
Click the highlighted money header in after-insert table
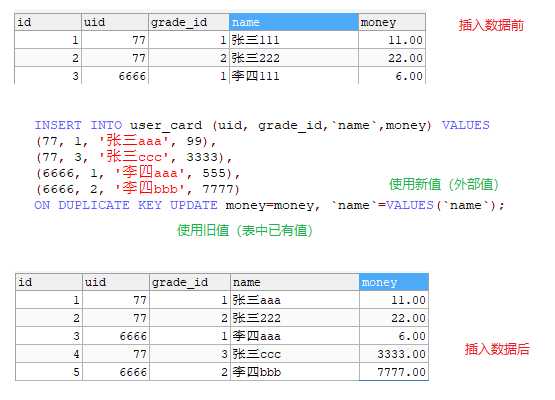[394, 282]
